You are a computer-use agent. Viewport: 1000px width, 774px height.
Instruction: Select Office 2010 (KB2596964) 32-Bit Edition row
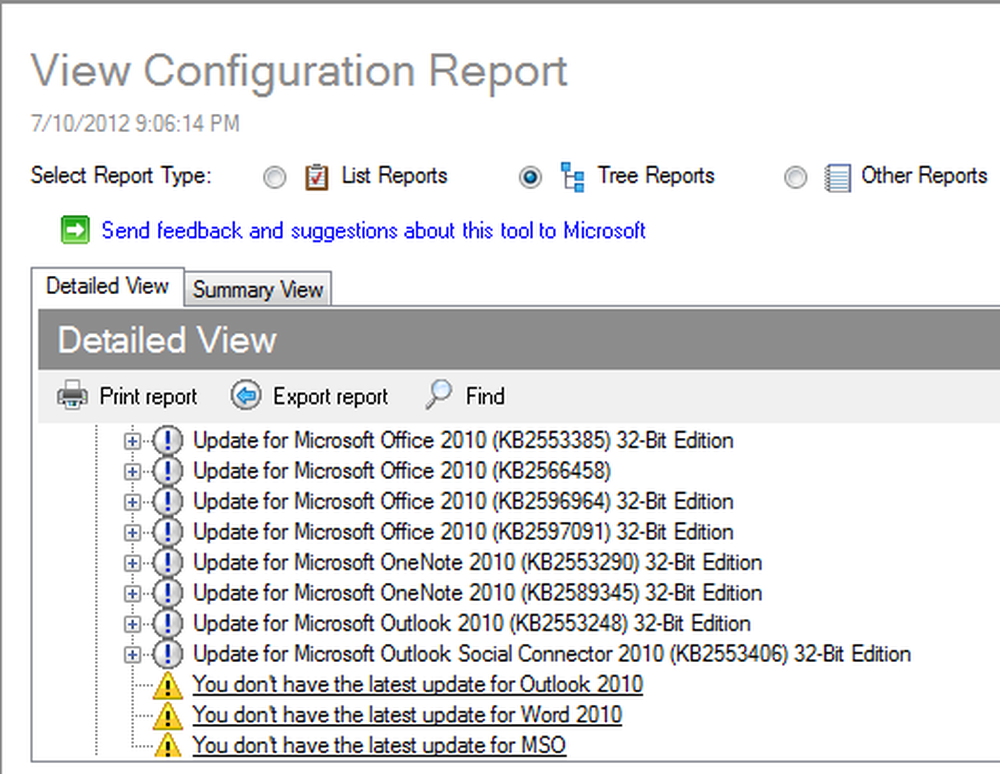pyautogui.click(x=463, y=502)
